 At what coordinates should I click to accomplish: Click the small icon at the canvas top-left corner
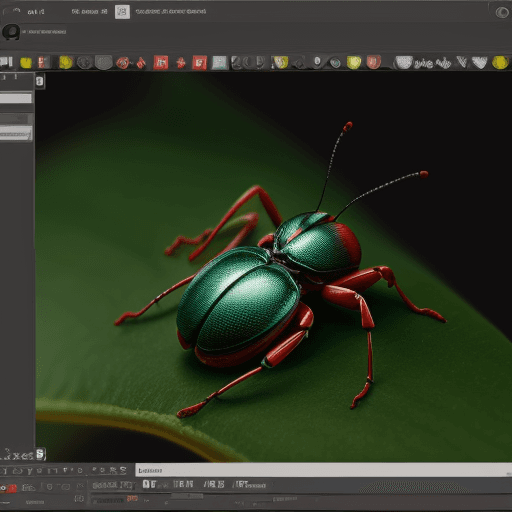click(40, 82)
